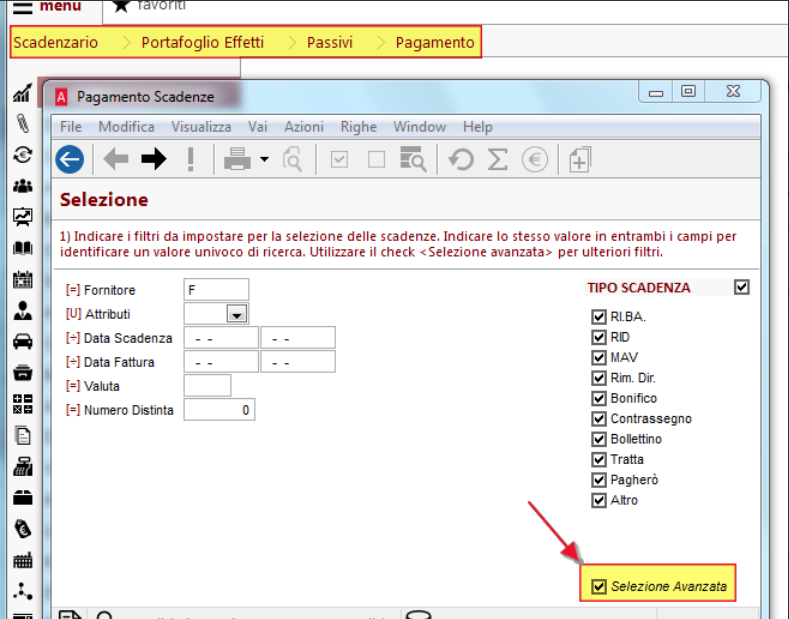
Task: Go to previous step with gray left arrow
Action: point(116,160)
